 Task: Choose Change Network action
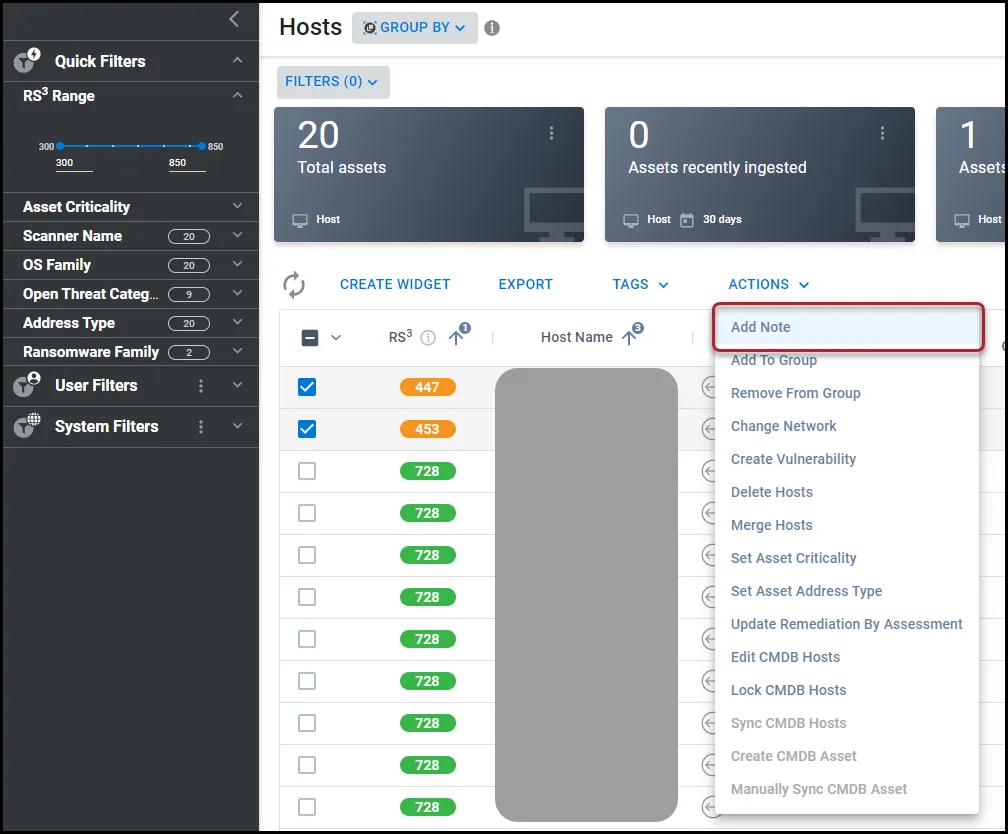click(x=847, y=426)
